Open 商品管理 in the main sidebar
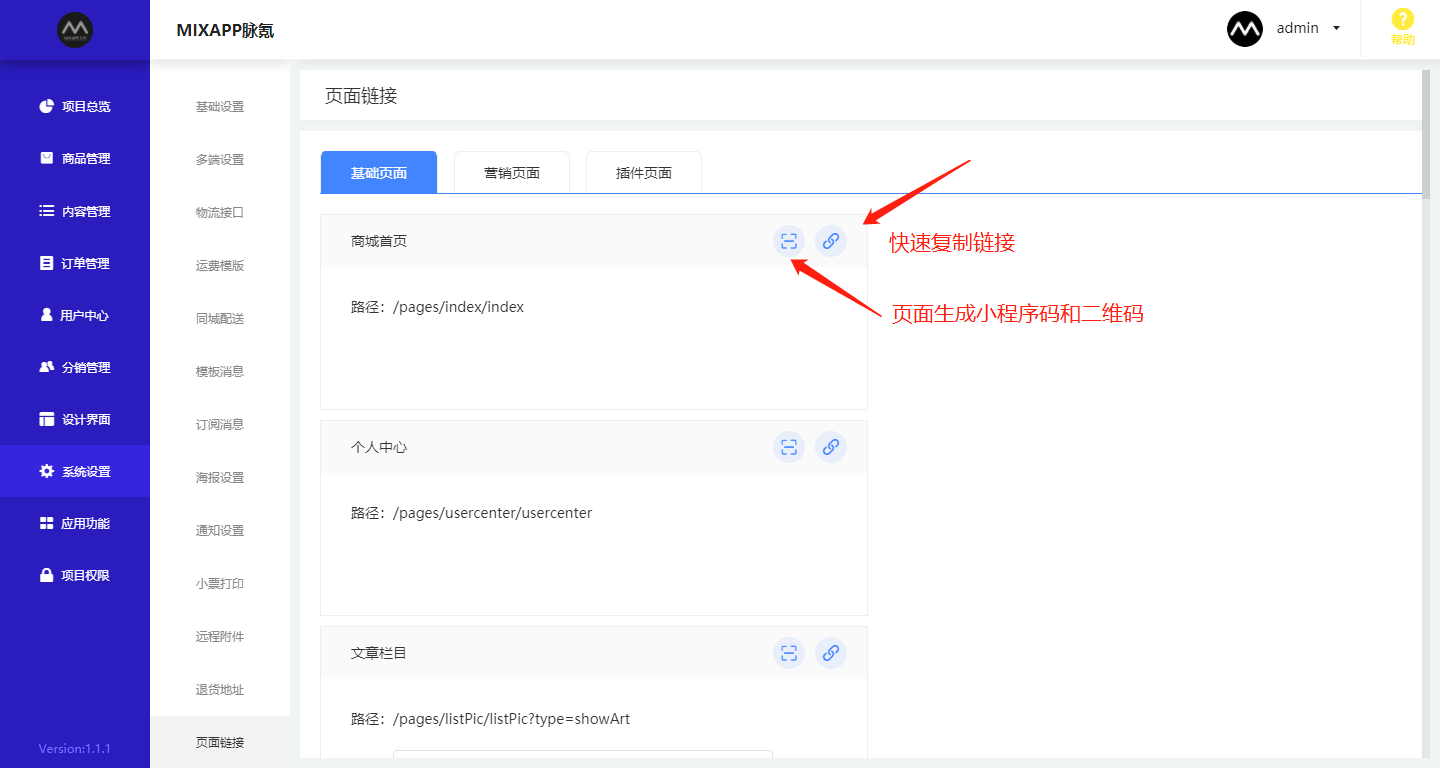Image resolution: width=1440 pixels, height=768 pixels. pos(75,158)
